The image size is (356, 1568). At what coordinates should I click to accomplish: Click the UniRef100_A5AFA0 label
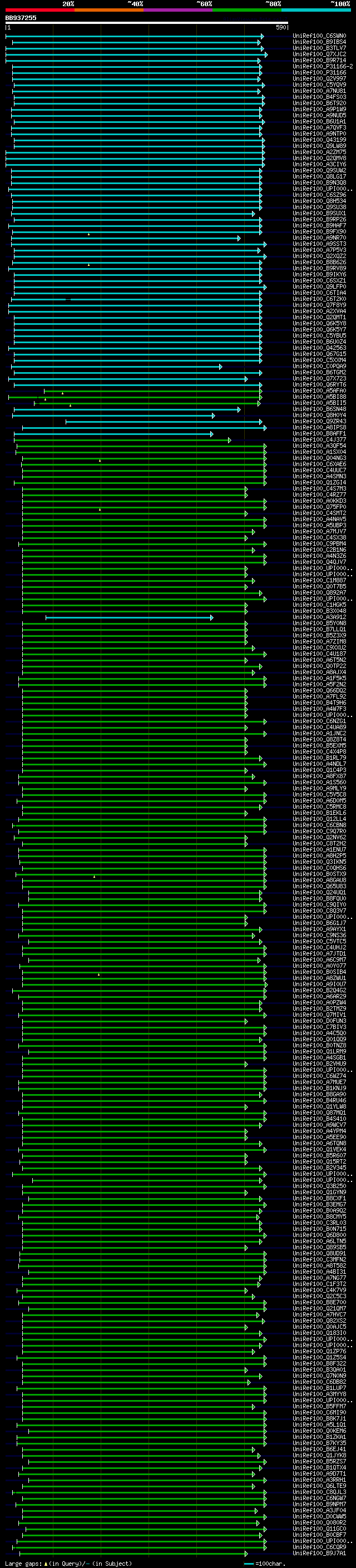coord(319,391)
